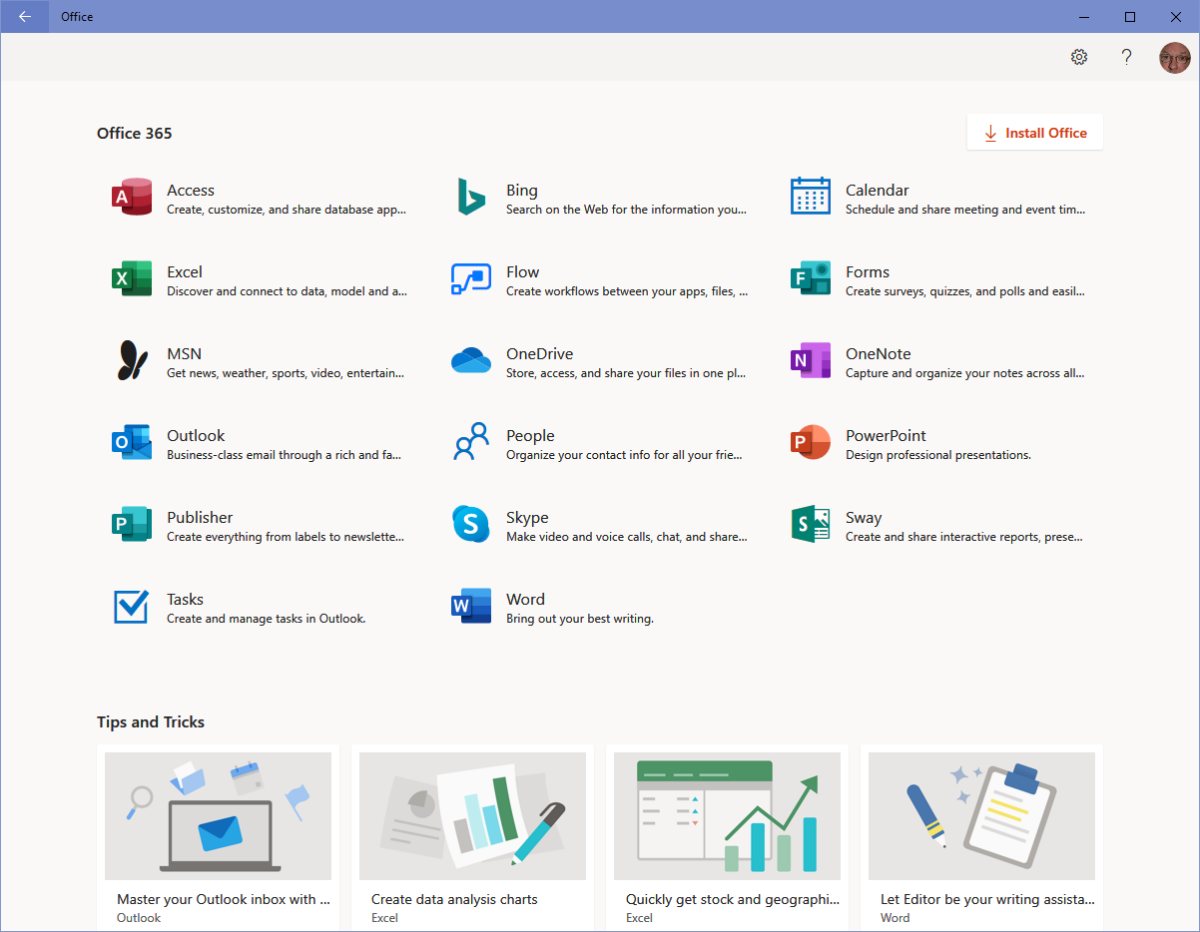Viewport: 1200px width, 932px height.
Task: Open the Flow workflow icon
Action: pyautogui.click(x=471, y=279)
